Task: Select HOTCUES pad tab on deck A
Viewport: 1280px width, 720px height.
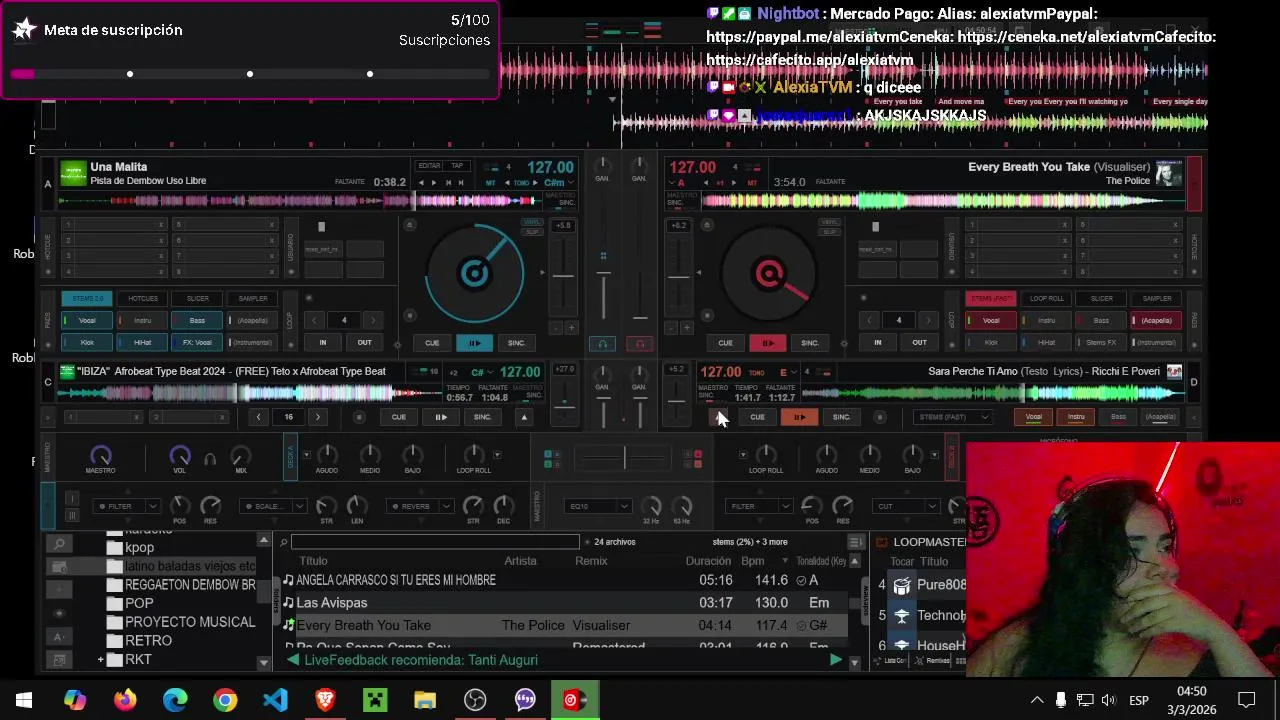Action: tap(142, 298)
